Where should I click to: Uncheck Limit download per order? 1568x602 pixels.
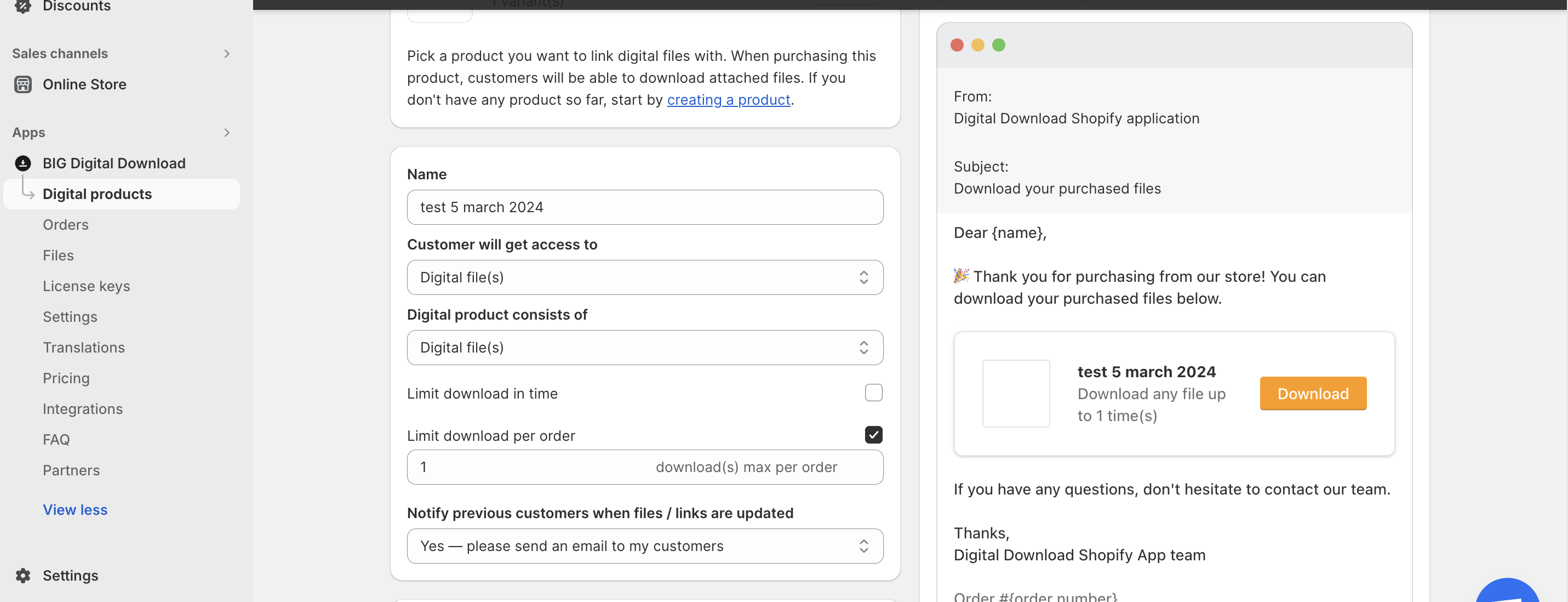873,435
